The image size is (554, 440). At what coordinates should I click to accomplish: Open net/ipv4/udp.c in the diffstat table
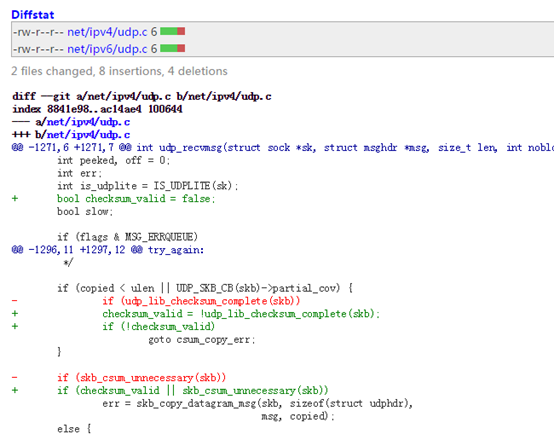(107, 32)
